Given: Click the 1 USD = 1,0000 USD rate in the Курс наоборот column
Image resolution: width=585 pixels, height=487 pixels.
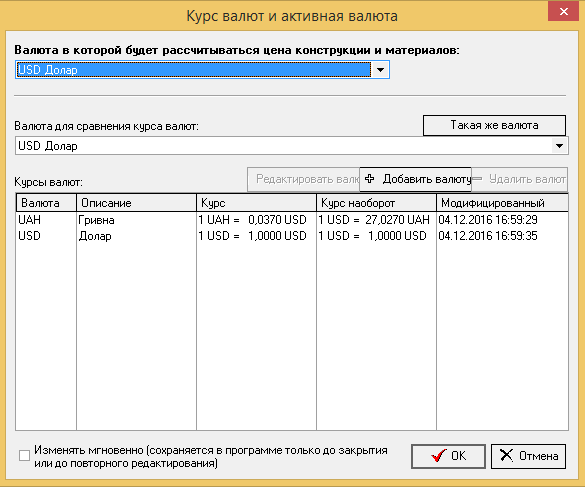Looking at the screenshot, I should (372, 236).
